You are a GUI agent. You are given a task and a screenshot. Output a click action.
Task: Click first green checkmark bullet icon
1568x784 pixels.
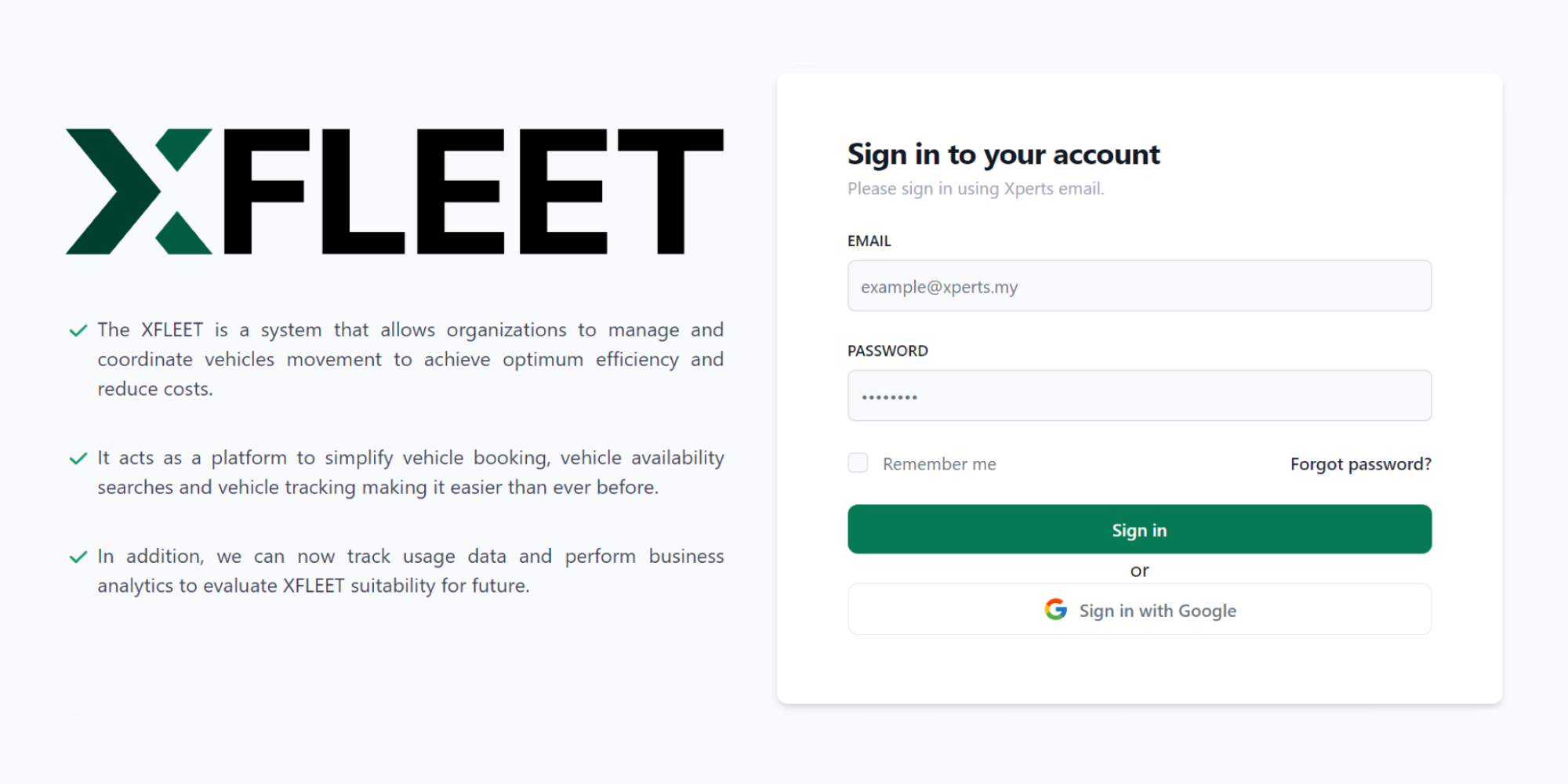[x=78, y=331]
